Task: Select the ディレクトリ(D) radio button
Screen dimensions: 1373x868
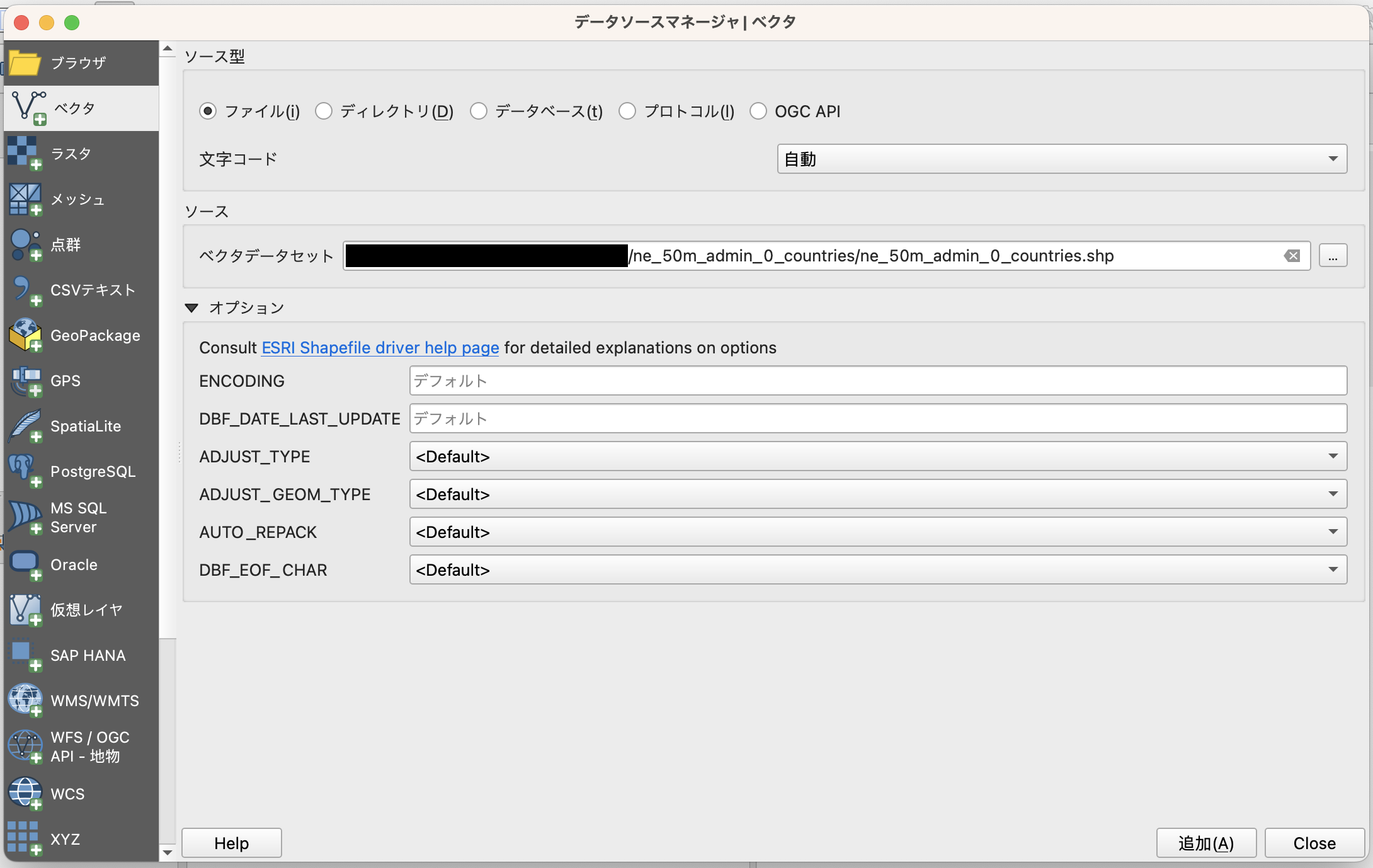Action: (324, 111)
